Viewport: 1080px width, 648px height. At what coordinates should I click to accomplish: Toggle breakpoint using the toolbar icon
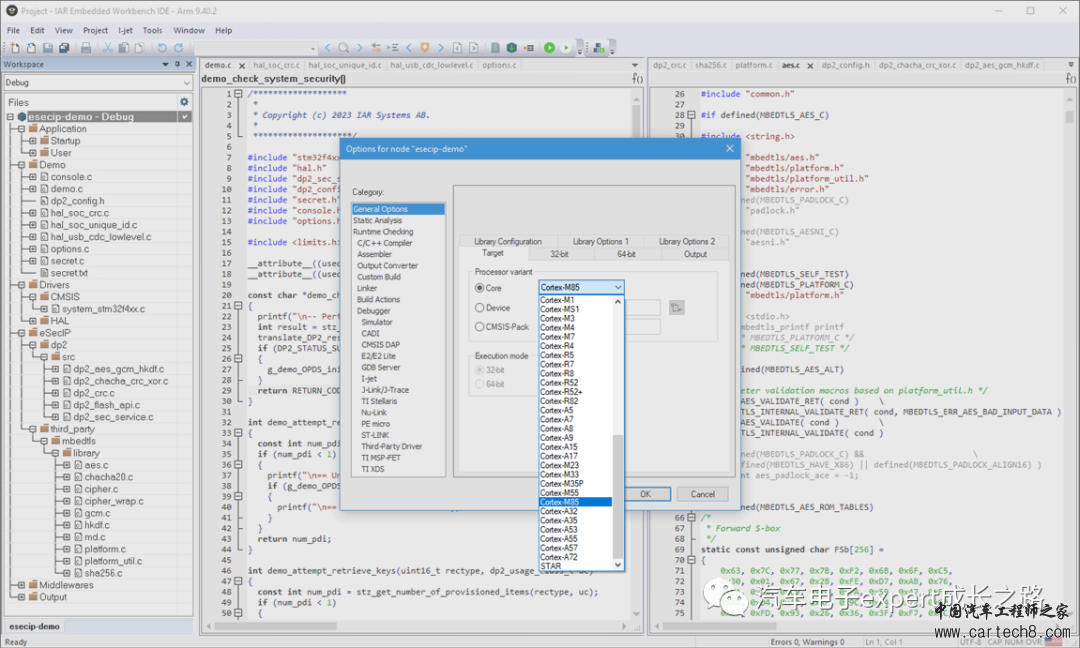(529, 48)
